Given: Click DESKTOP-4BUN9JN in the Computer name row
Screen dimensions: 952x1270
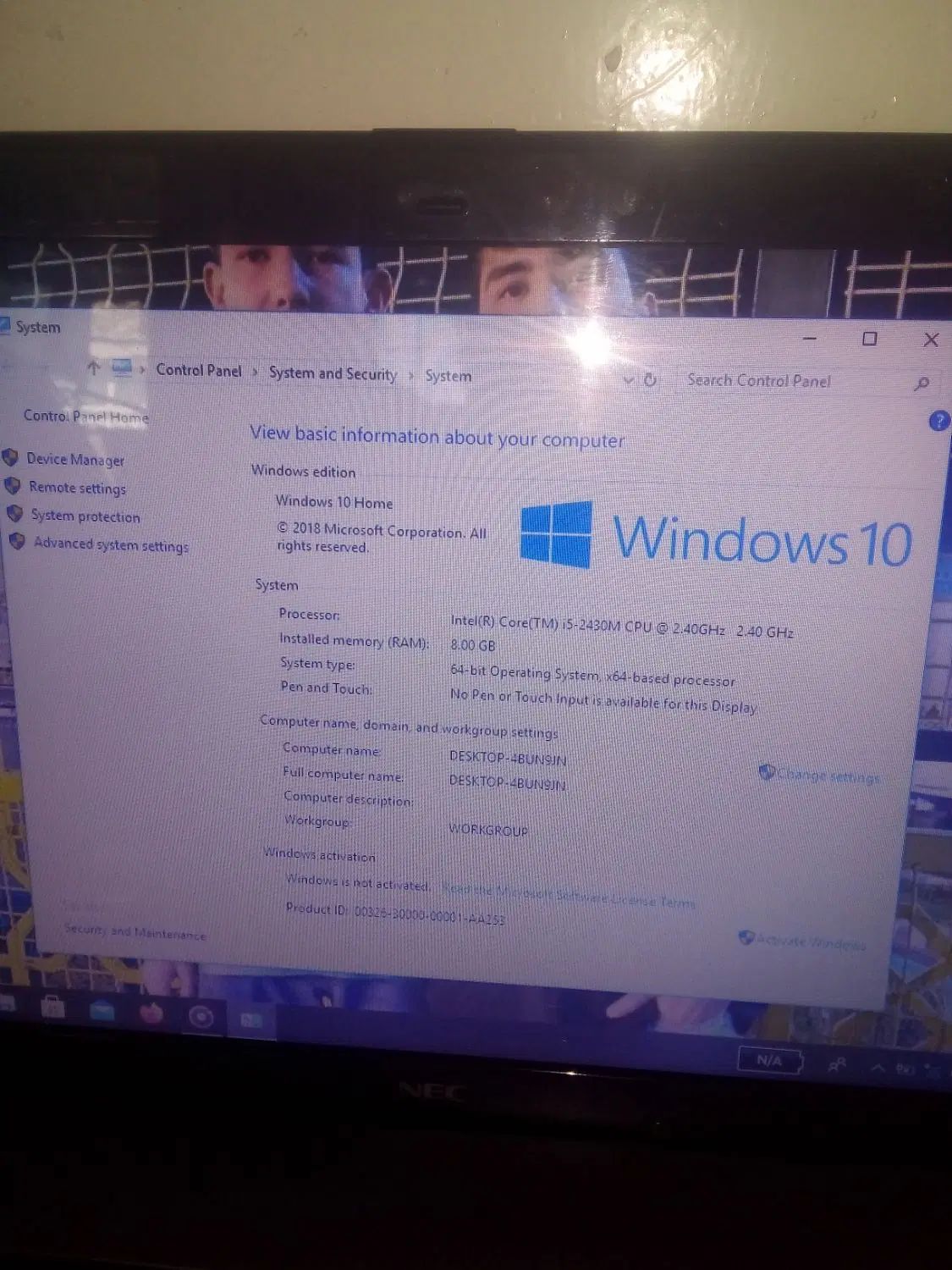Looking at the screenshot, I should tap(508, 758).
